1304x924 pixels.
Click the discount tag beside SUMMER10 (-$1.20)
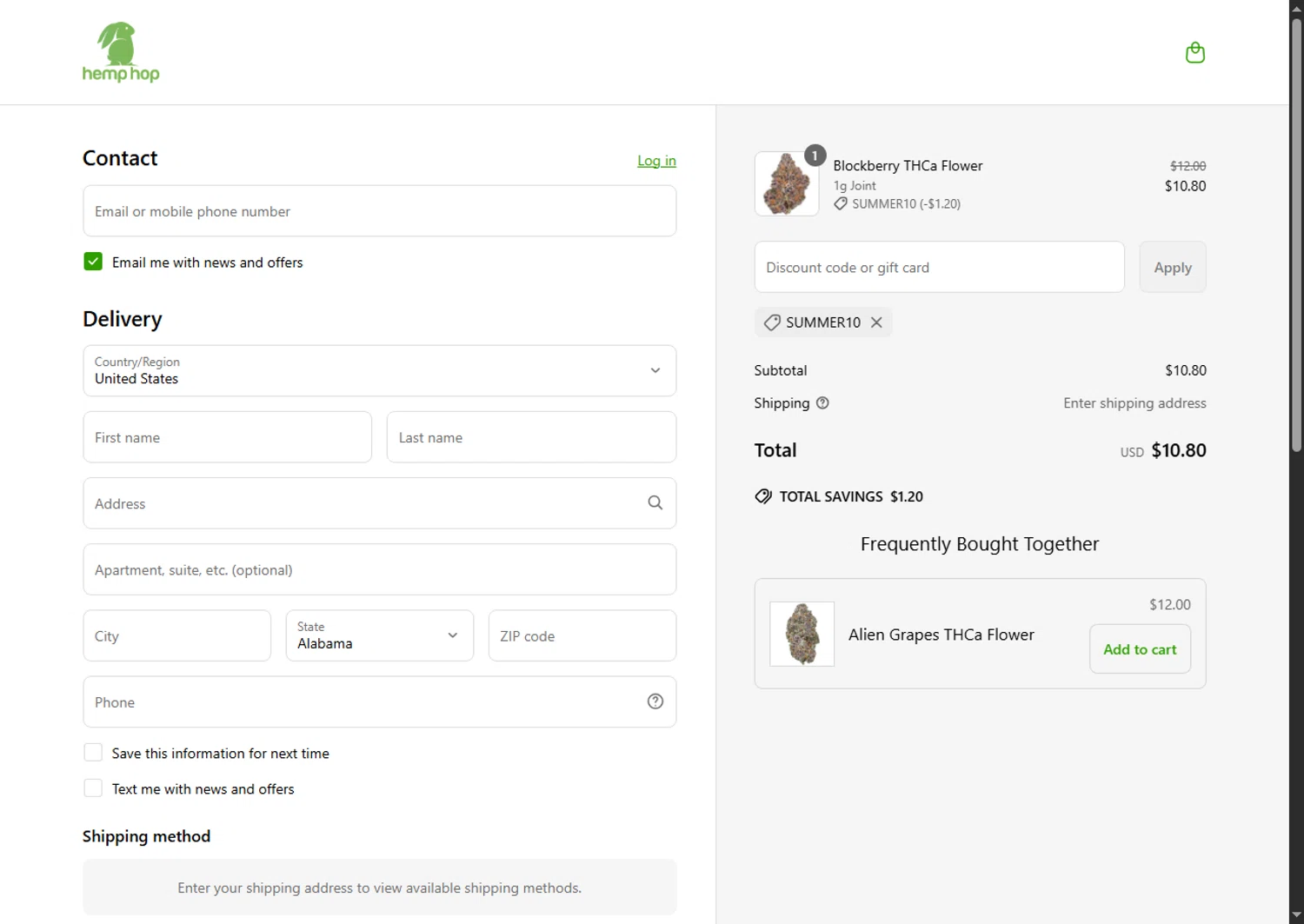pos(841,204)
